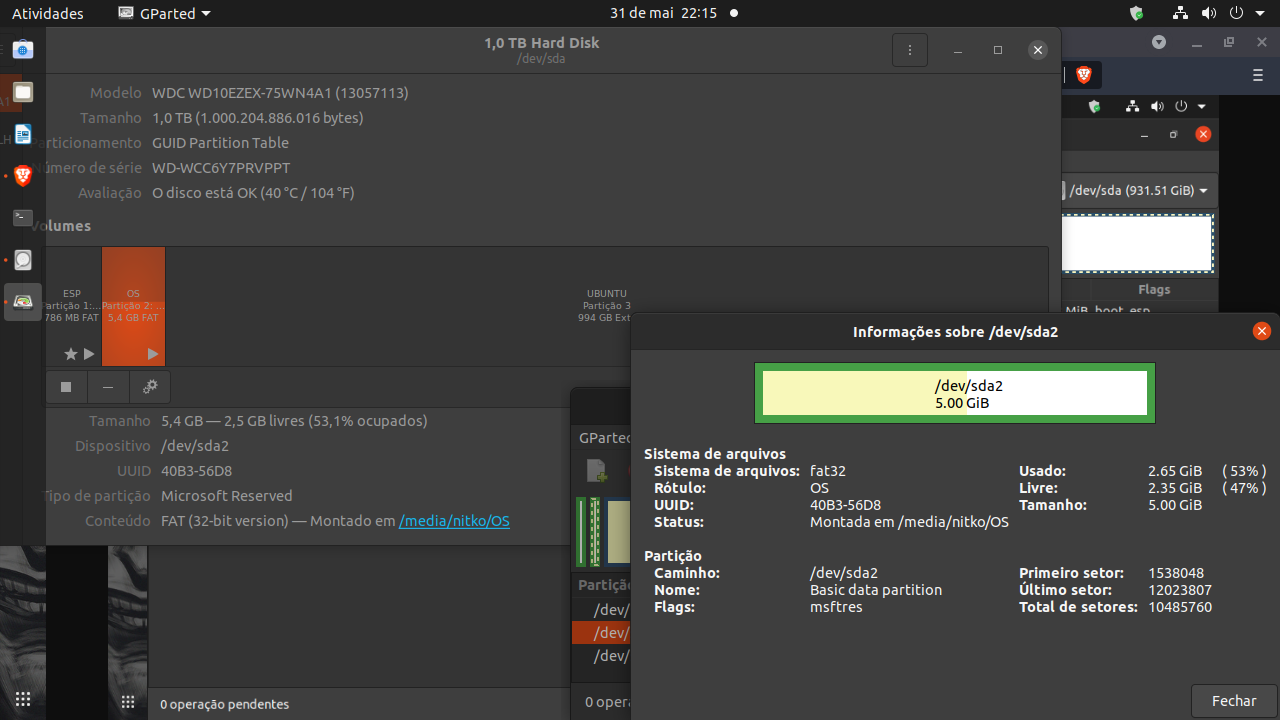Image resolution: width=1280 pixels, height=720 pixels.
Task: Click 'Montada em /media/nitko/OS' status text
Action: click(909, 522)
